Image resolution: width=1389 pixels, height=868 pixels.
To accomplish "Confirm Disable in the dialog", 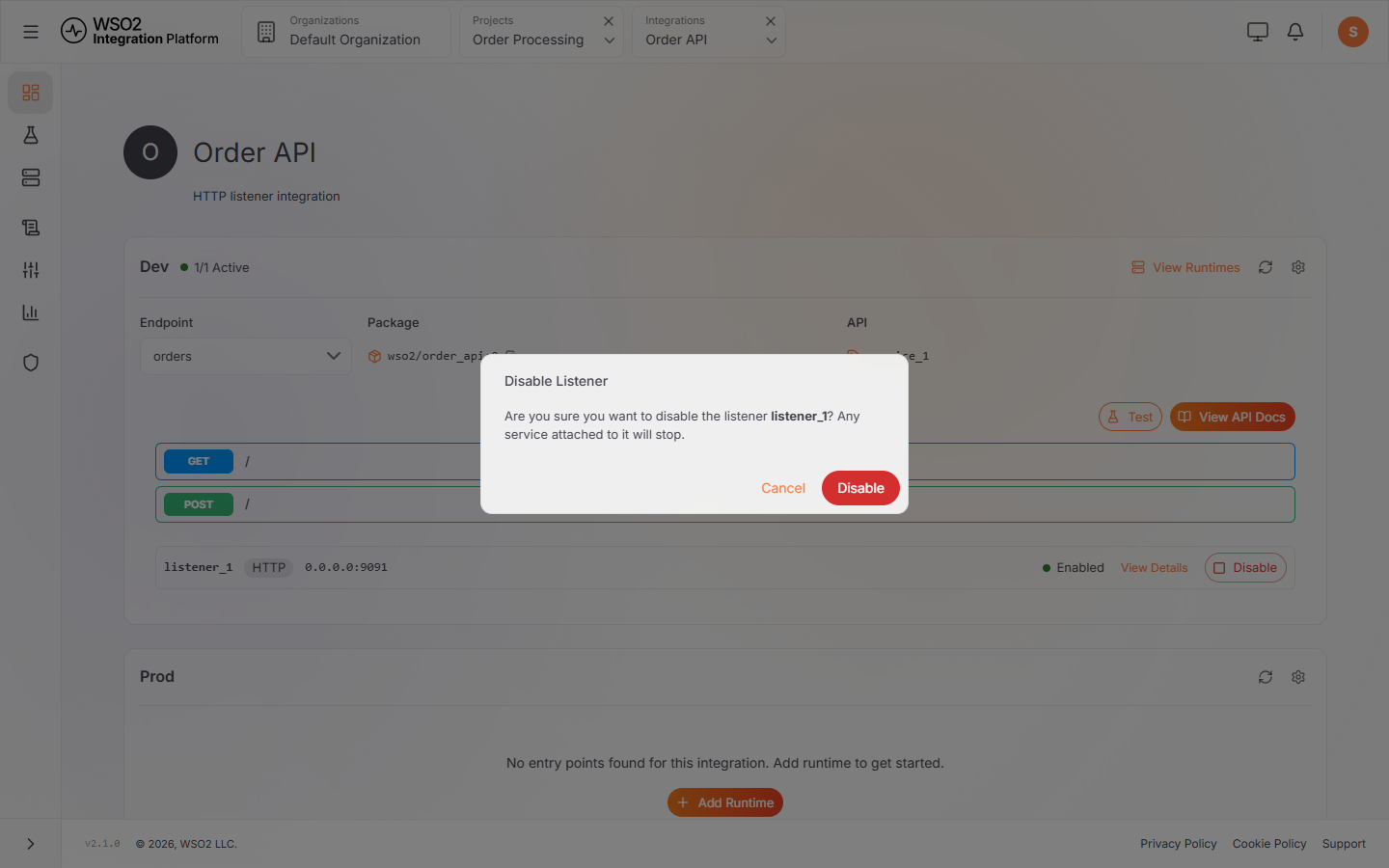I will point(860,488).
